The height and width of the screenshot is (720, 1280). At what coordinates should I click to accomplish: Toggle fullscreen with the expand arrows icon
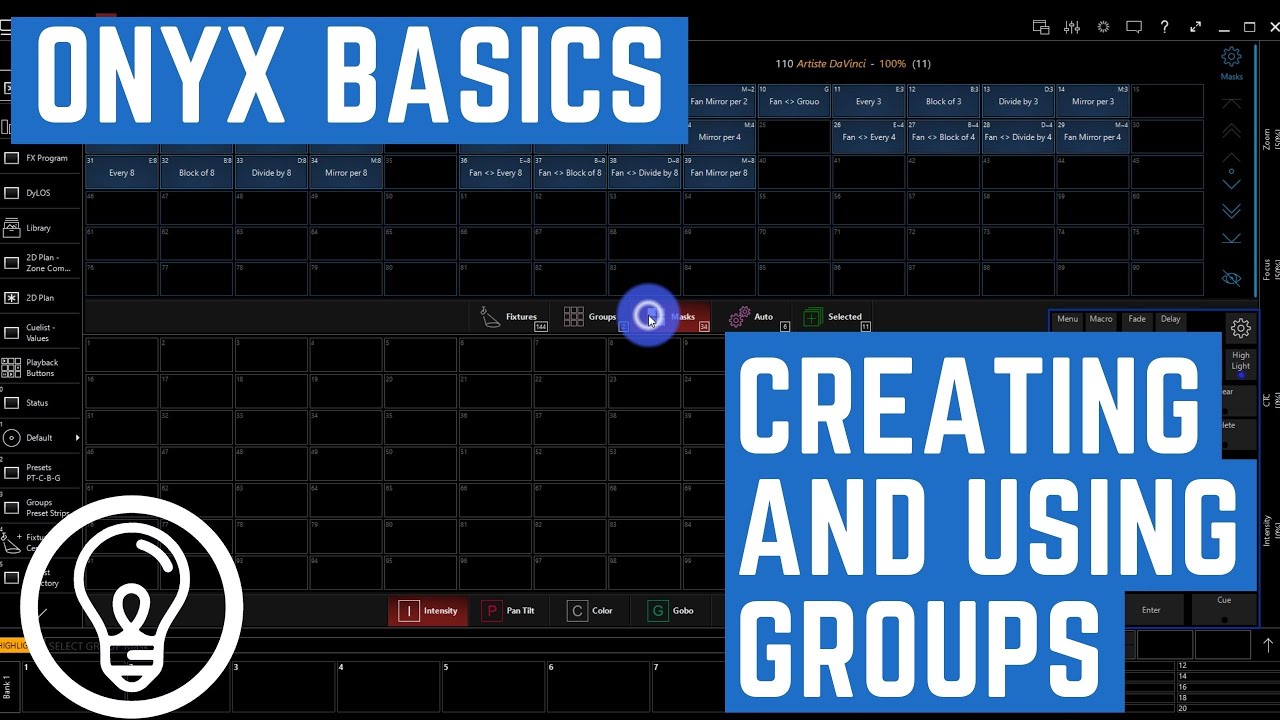[1195, 27]
